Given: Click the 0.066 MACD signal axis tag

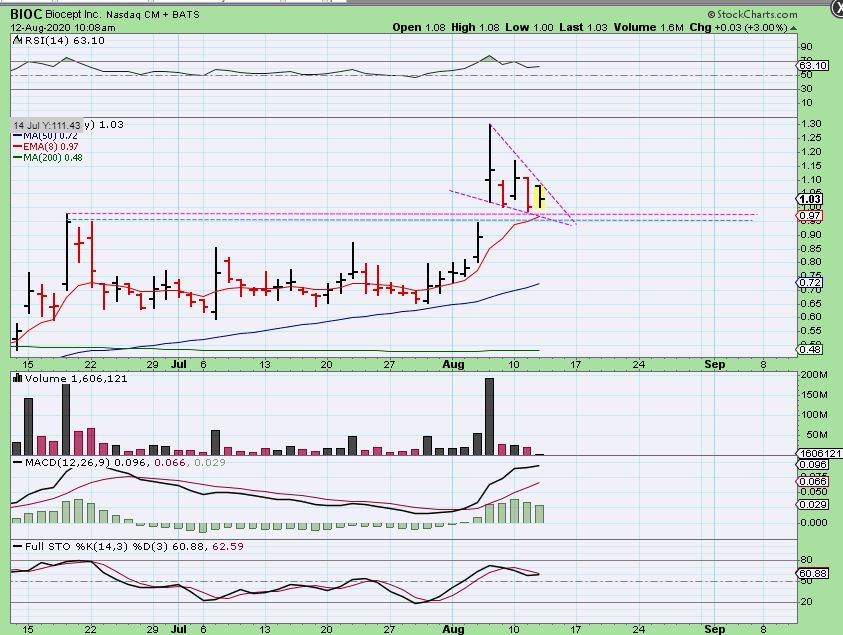Looking at the screenshot, I should (812, 481).
